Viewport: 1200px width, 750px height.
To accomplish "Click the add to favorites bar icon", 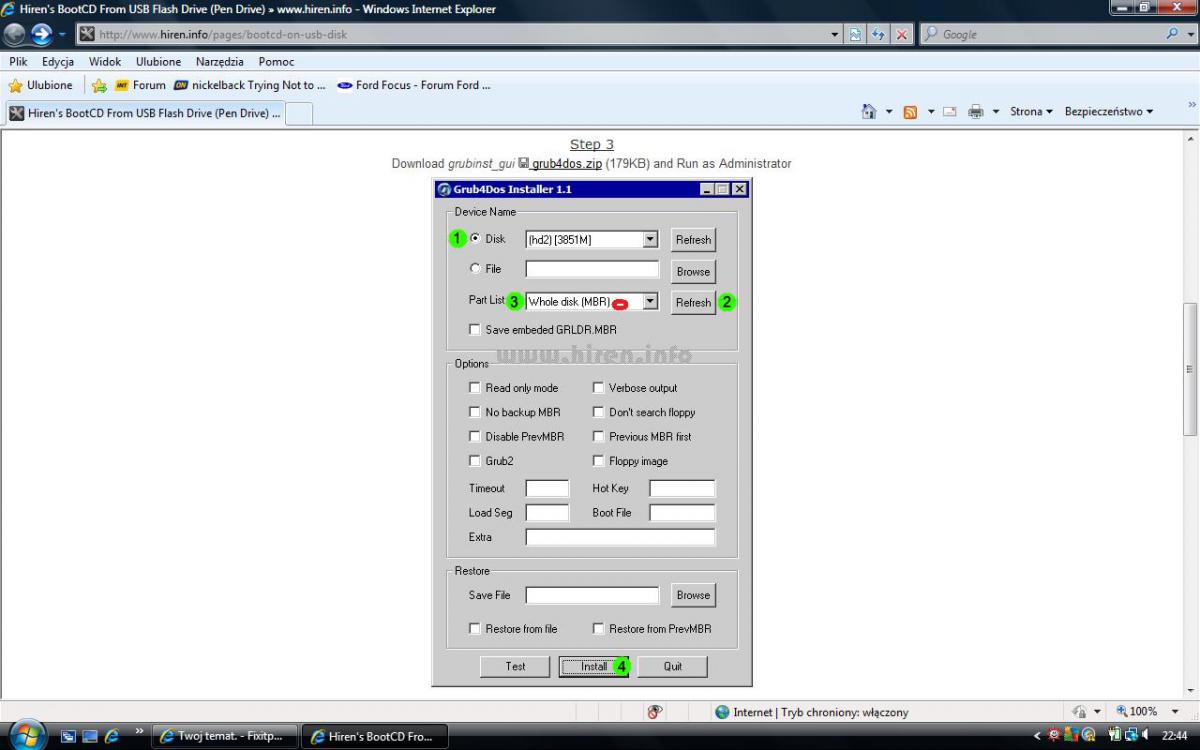I will click(99, 85).
